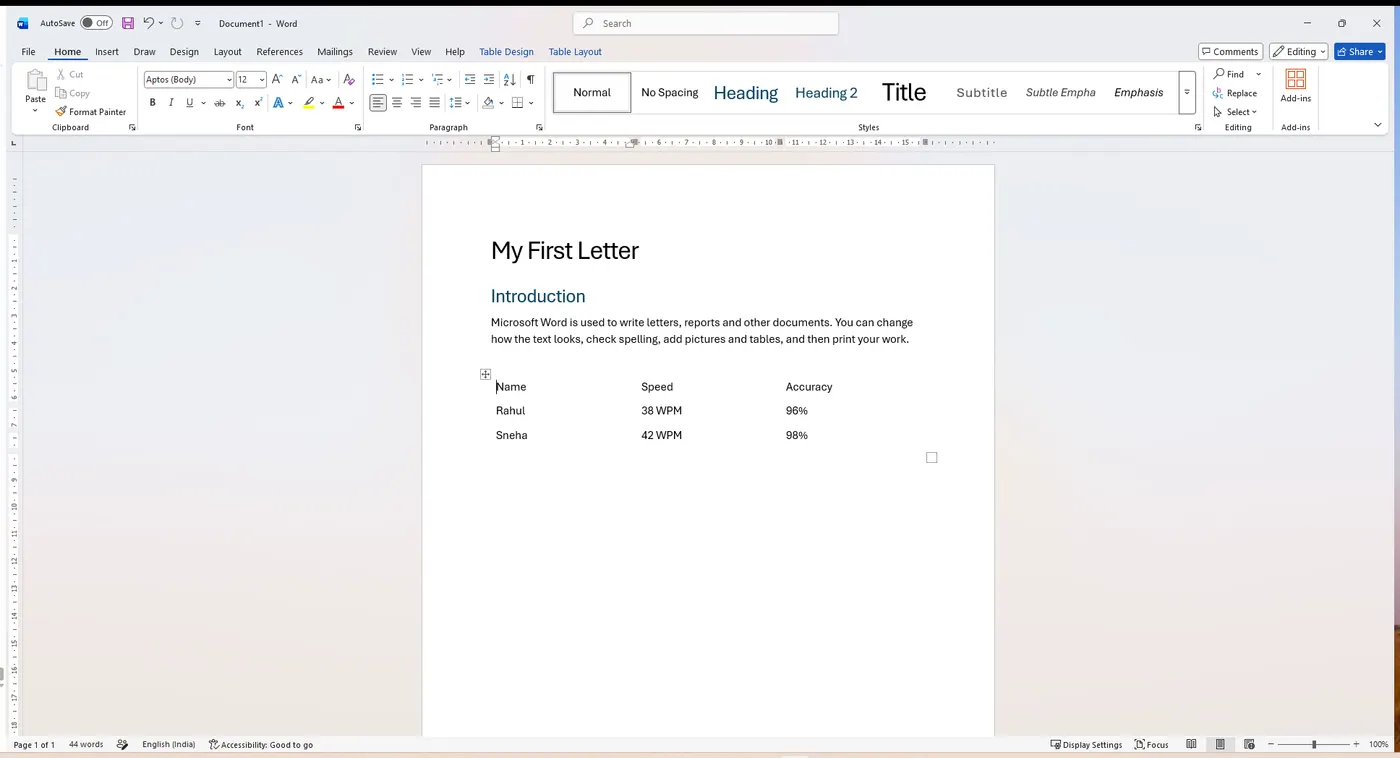Align text to the right

(x=416, y=103)
